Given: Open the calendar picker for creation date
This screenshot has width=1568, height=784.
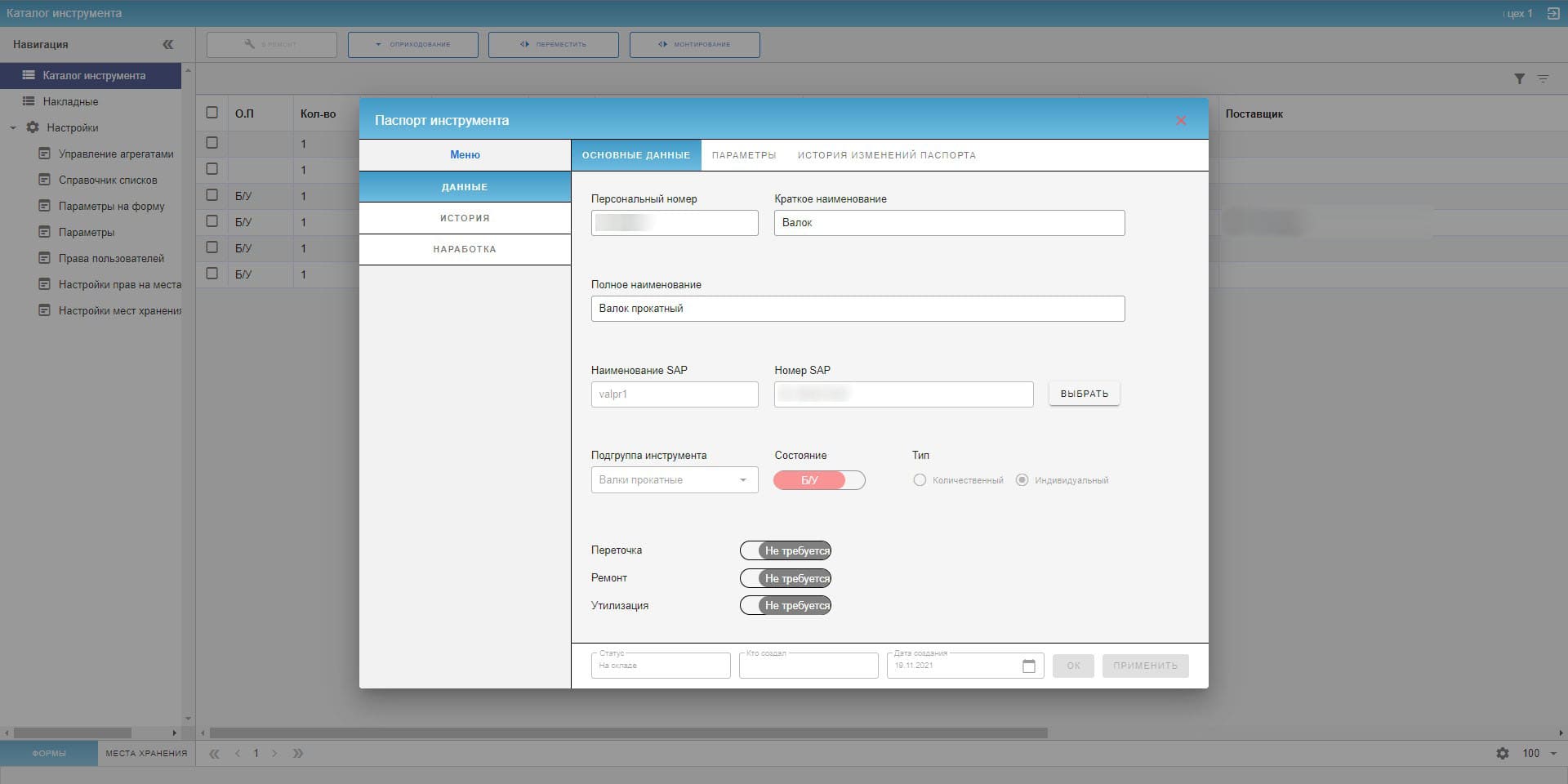Looking at the screenshot, I should coord(1028,666).
